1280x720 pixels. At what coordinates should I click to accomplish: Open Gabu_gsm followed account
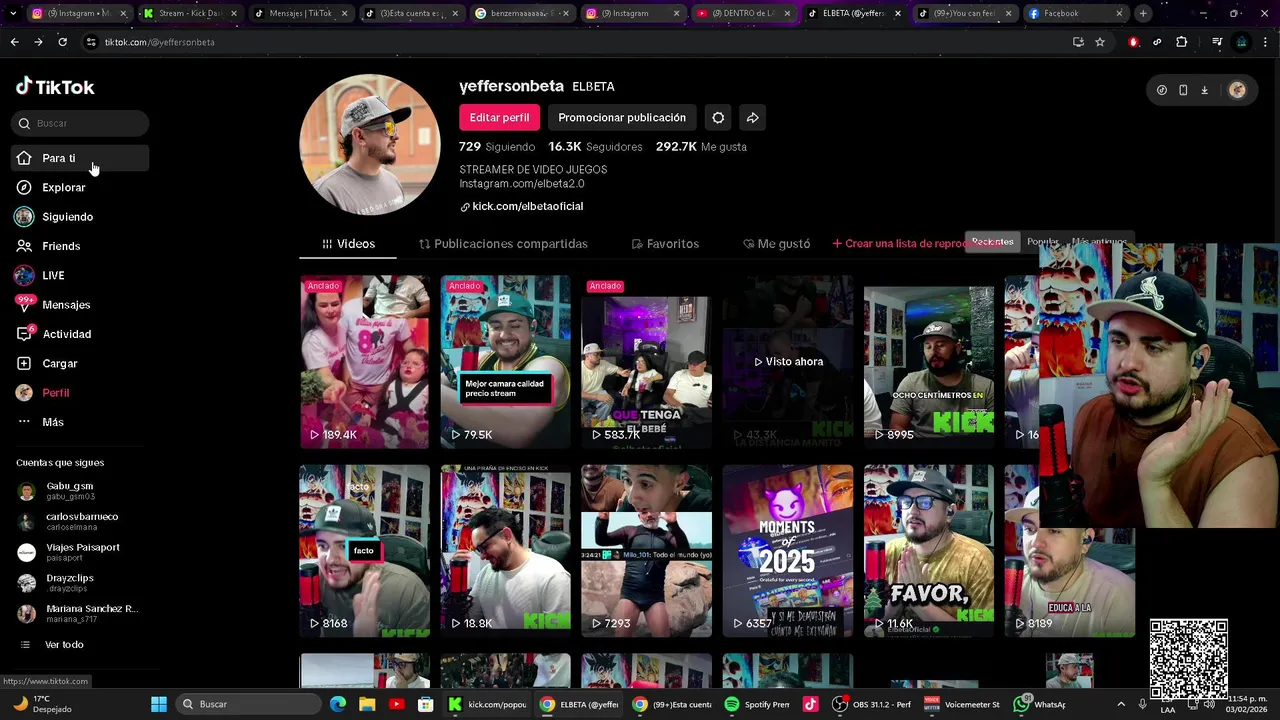[80, 490]
